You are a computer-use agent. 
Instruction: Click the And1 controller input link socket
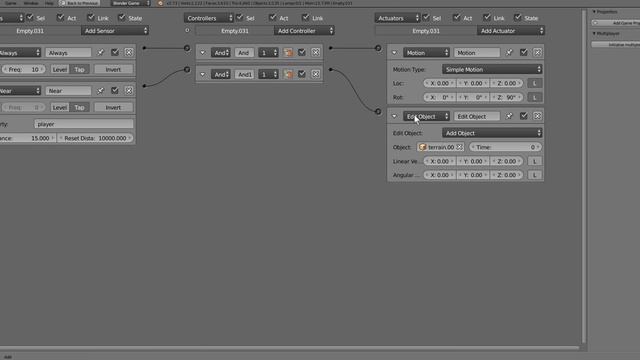[187, 69]
